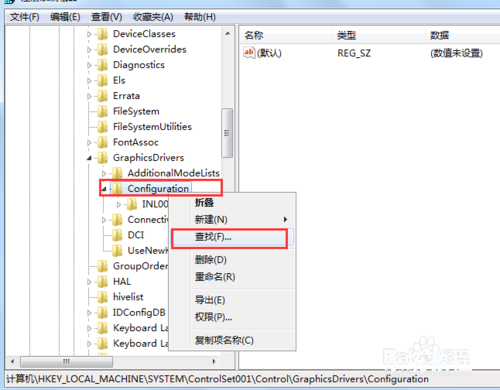Click the Els folder icon

tap(103, 81)
